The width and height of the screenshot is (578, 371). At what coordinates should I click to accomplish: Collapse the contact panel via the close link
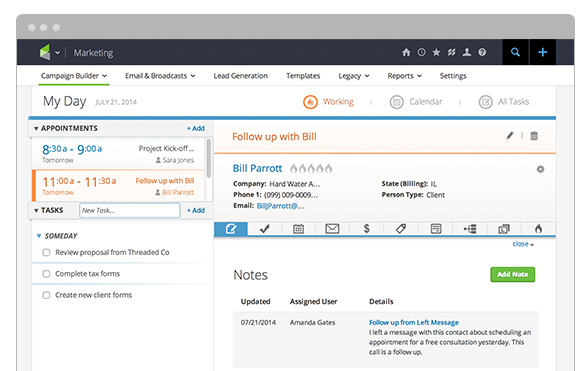click(523, 244)
